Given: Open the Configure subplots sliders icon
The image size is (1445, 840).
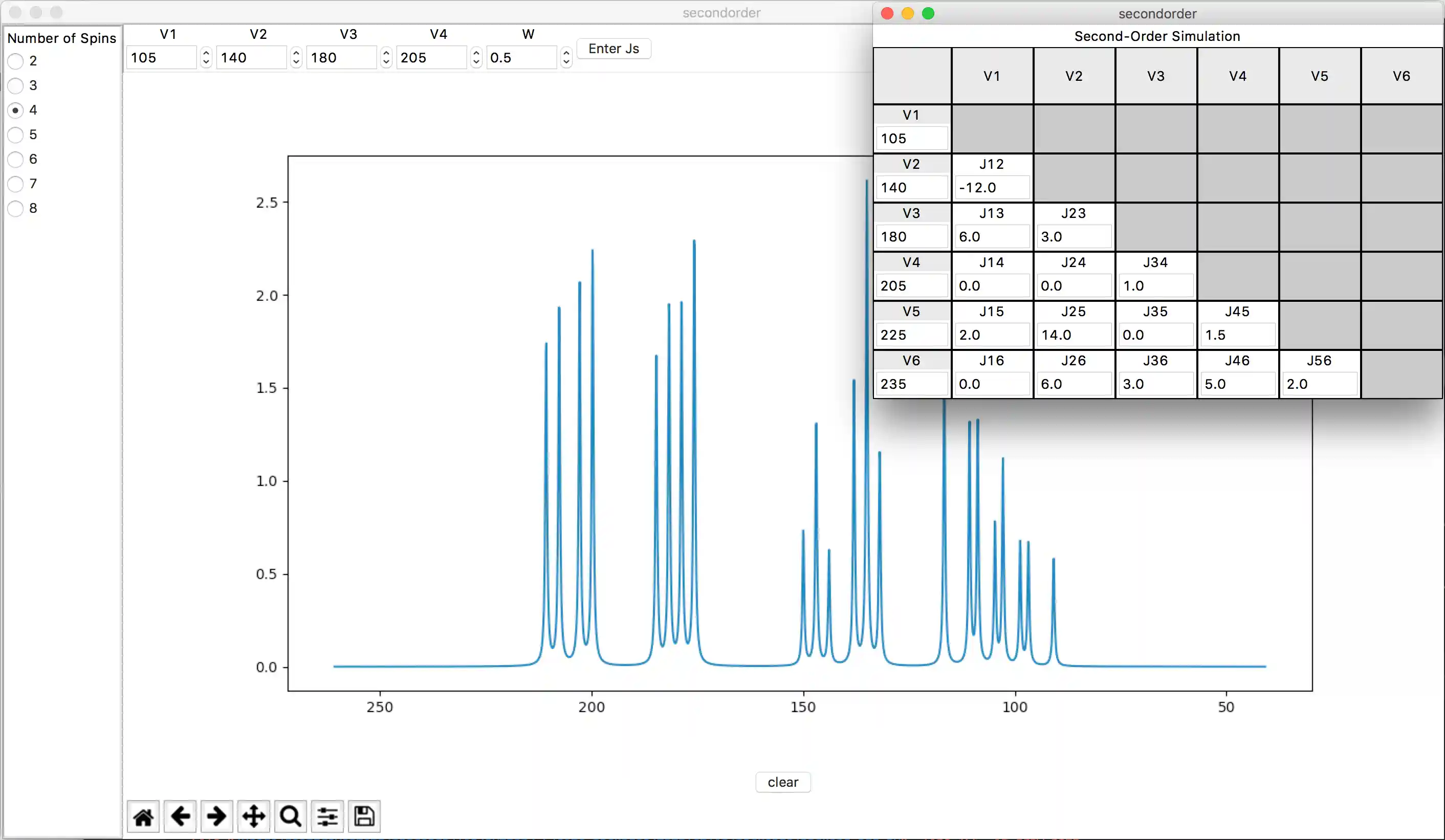Looking at the screenshot, I should (x=327, y=816).
